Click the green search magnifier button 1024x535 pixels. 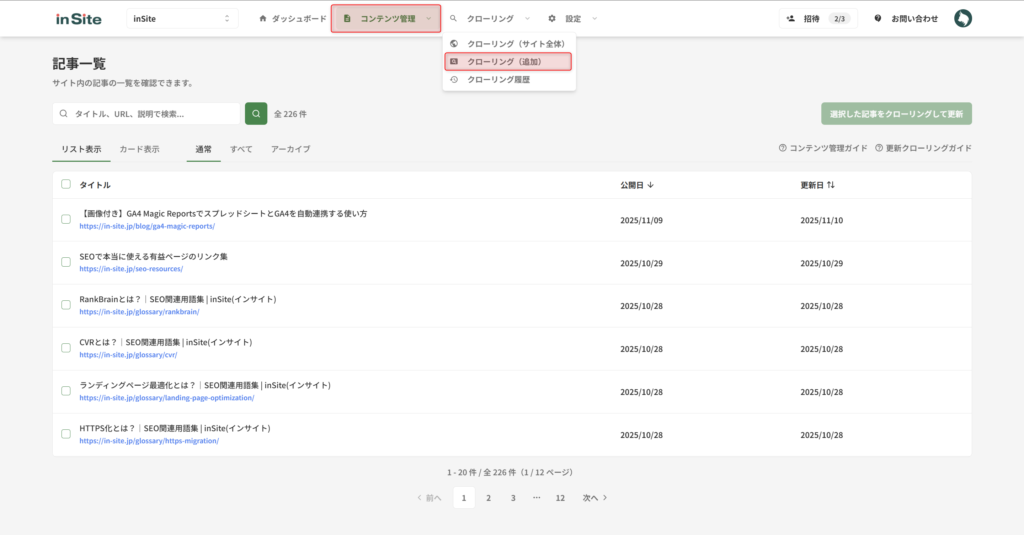tap(256, 114)
